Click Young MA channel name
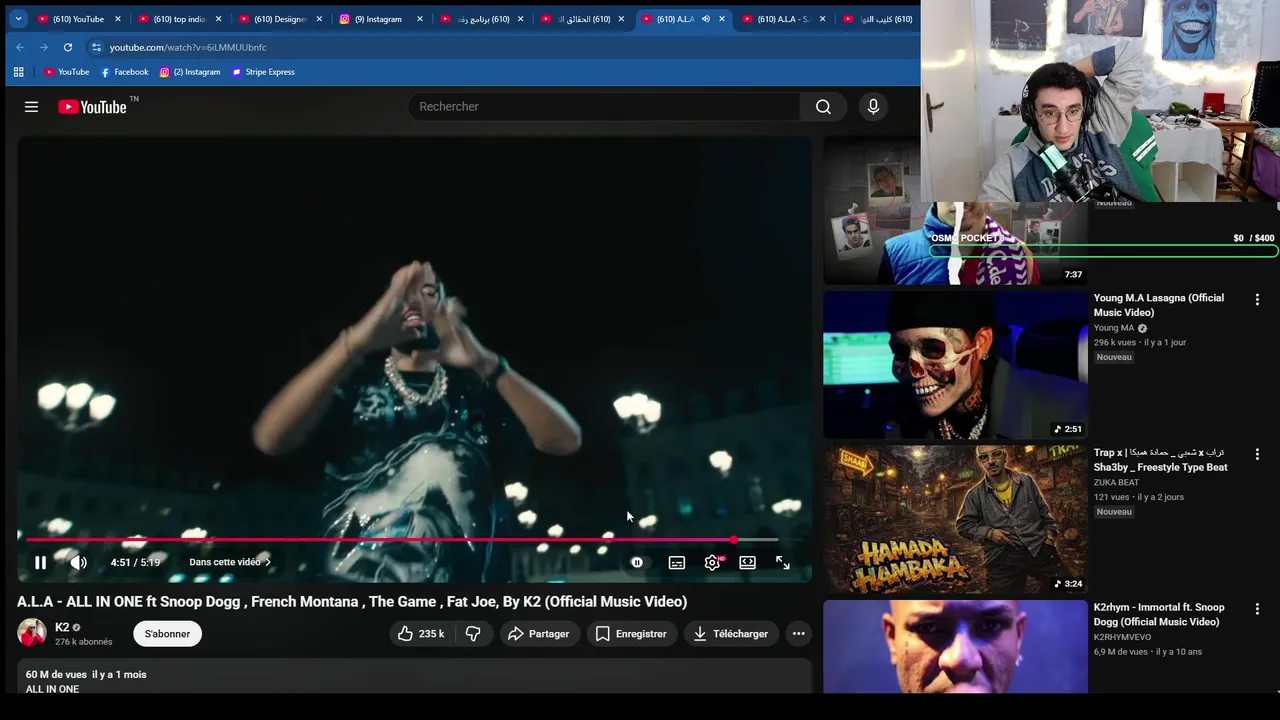Image resolution: width=1280 pixels, height=720 pixels. 1114,328
